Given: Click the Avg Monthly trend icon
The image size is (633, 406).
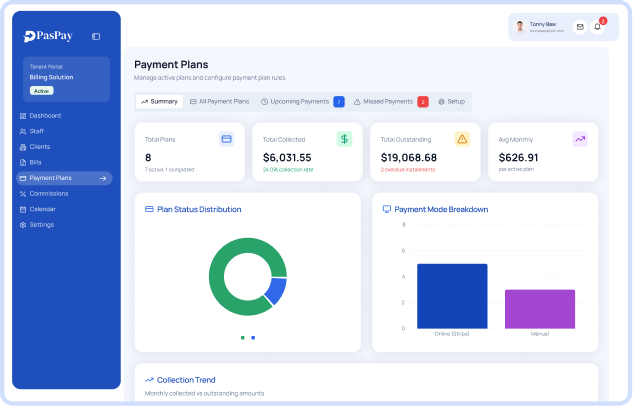Looking at the screenshot, I should (580, 139).
